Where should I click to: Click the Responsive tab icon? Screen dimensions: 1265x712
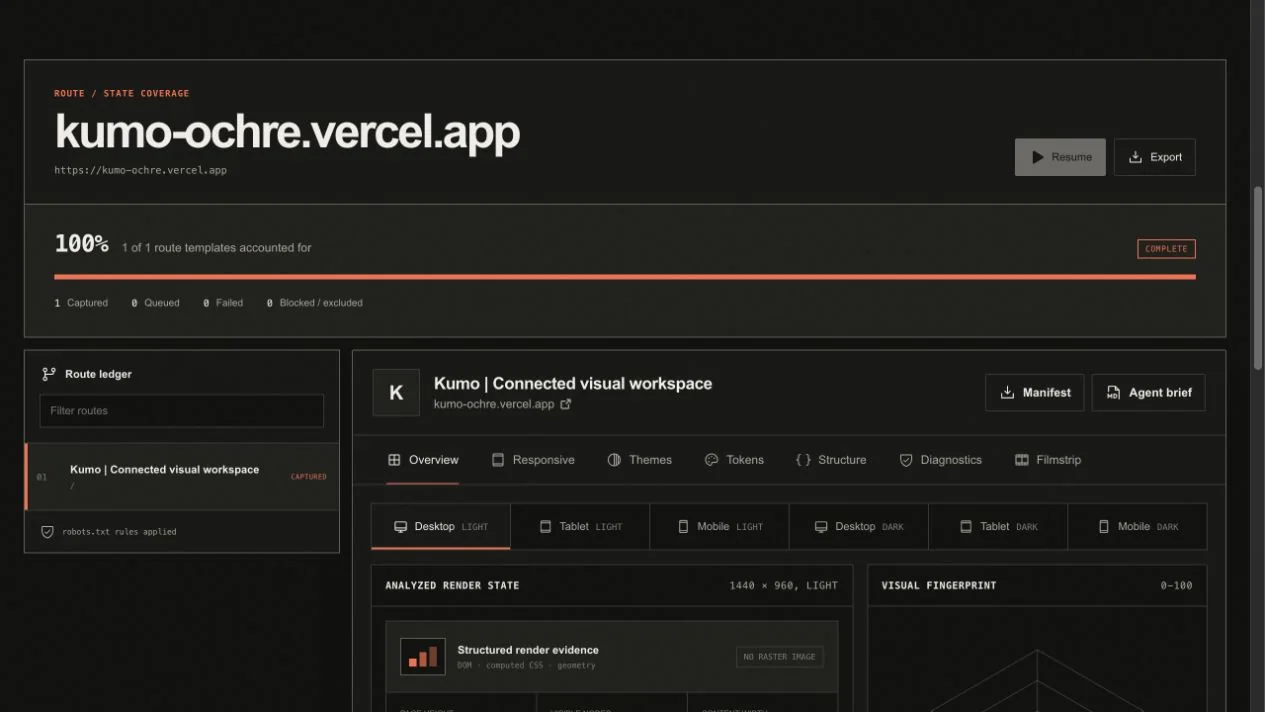pyautogui.click(x=498, y=460)
